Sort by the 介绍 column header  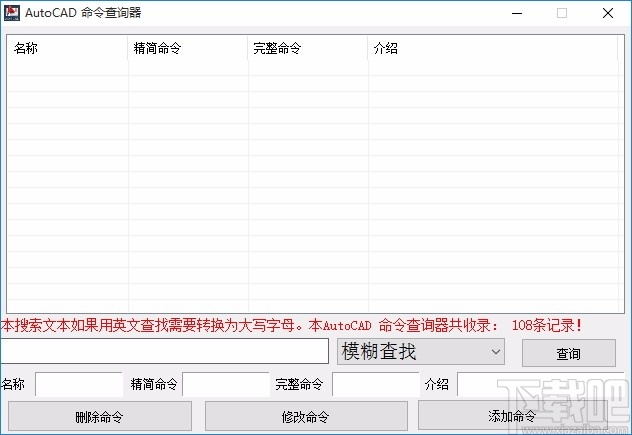tap(493, 48)
